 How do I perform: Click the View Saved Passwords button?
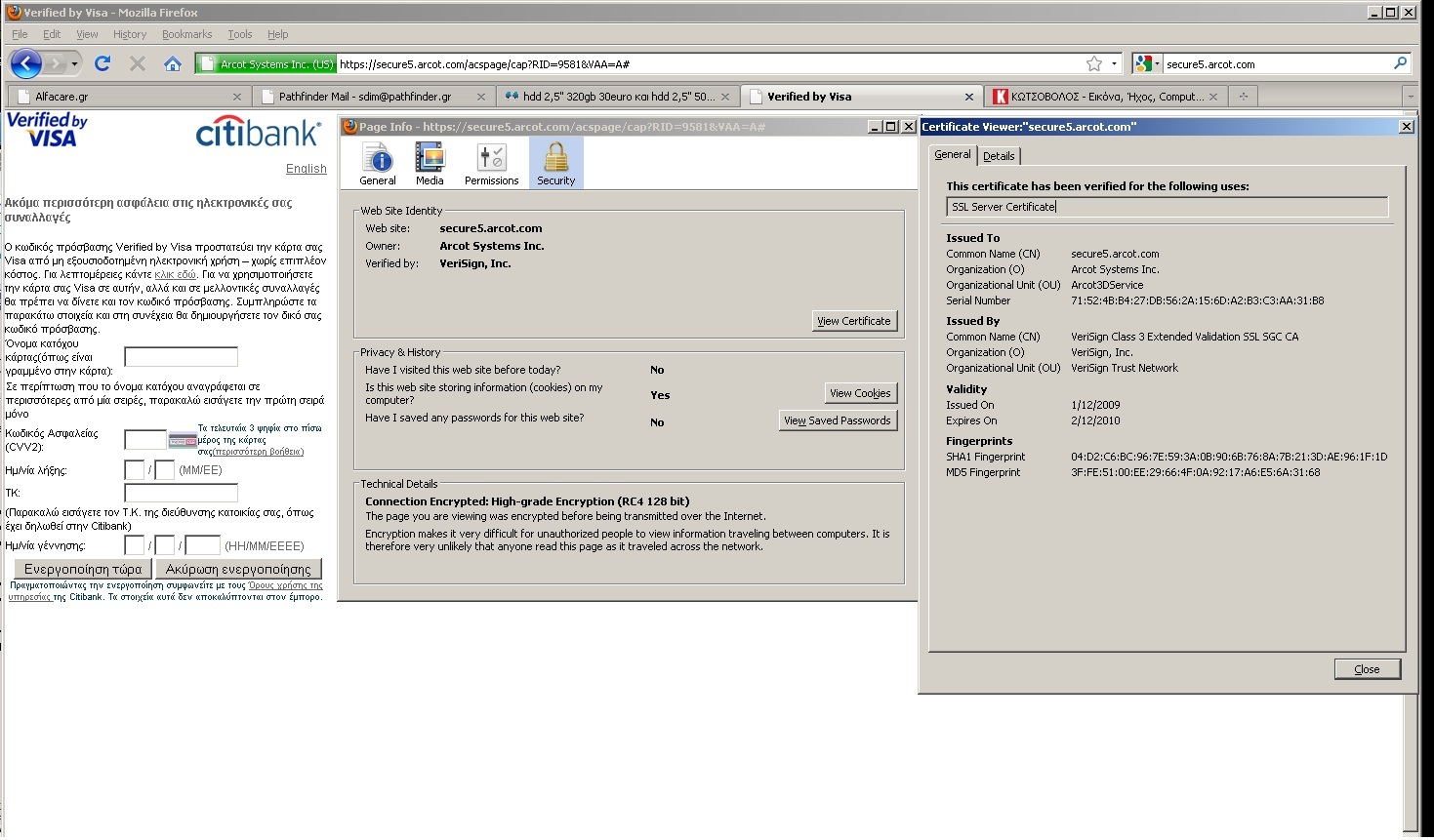[x=838, y=420]
